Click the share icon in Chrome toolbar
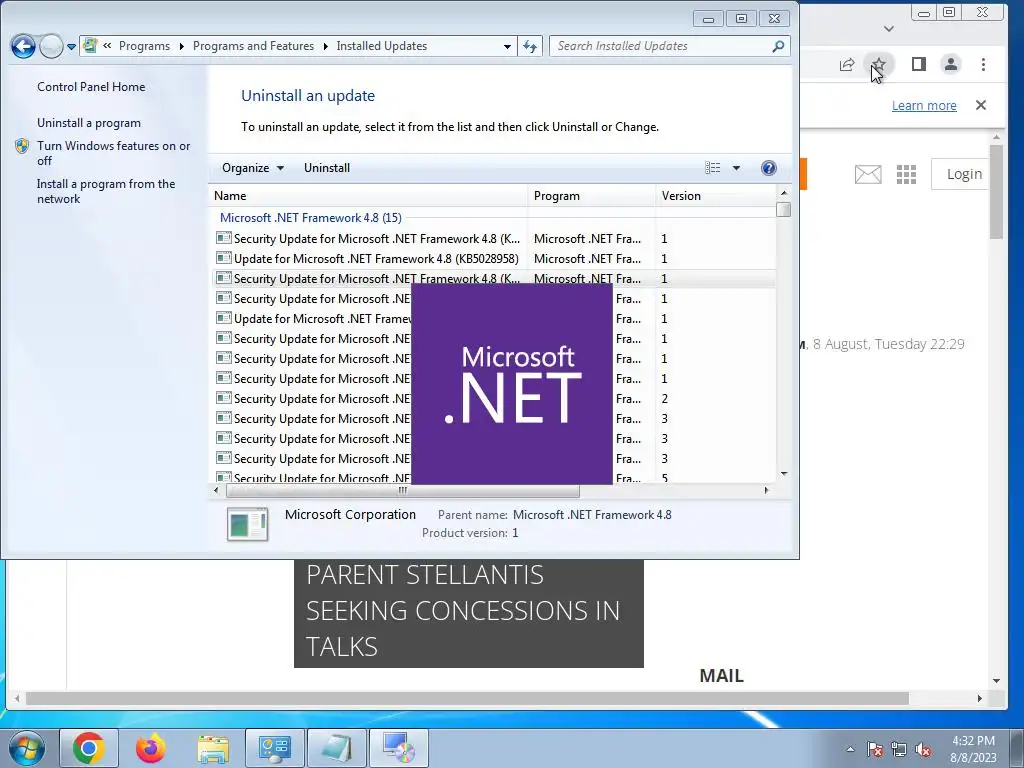1024x768 pixels. [x=846, y=64]
